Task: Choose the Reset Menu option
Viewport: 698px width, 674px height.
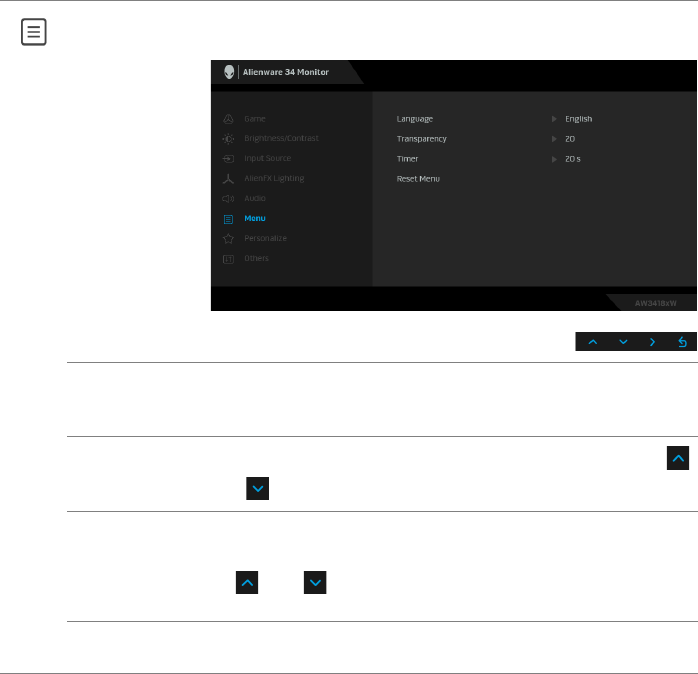Action: (x=418, y=179)
